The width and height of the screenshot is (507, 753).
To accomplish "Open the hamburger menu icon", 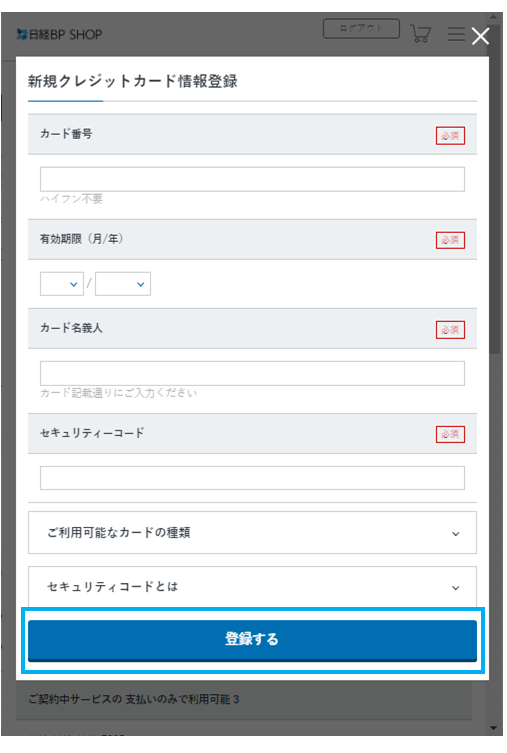I will pos(456,34).
